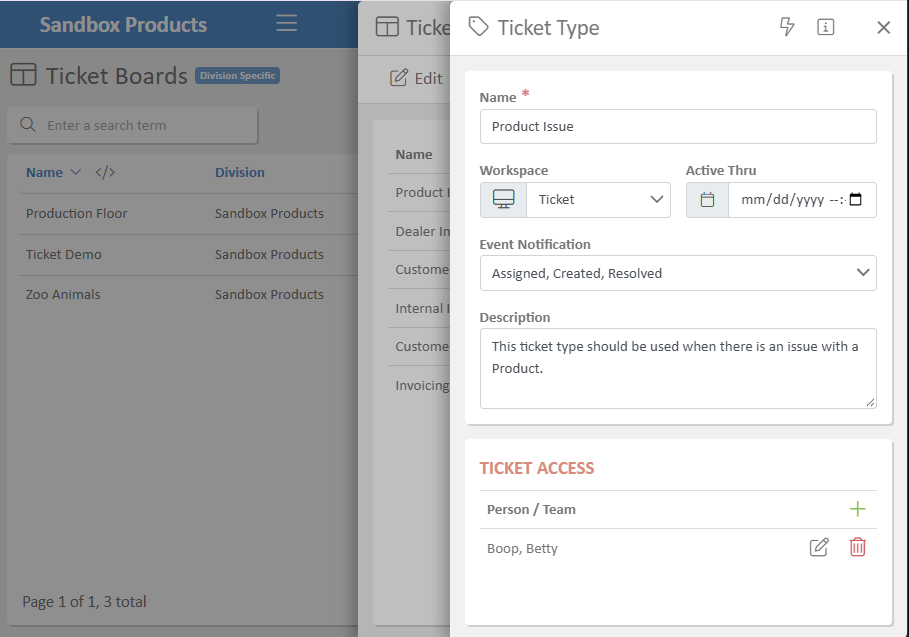Click the lightning bolt actions icon
The width and height of the screenshot is (909, 637).
point(787,27)
